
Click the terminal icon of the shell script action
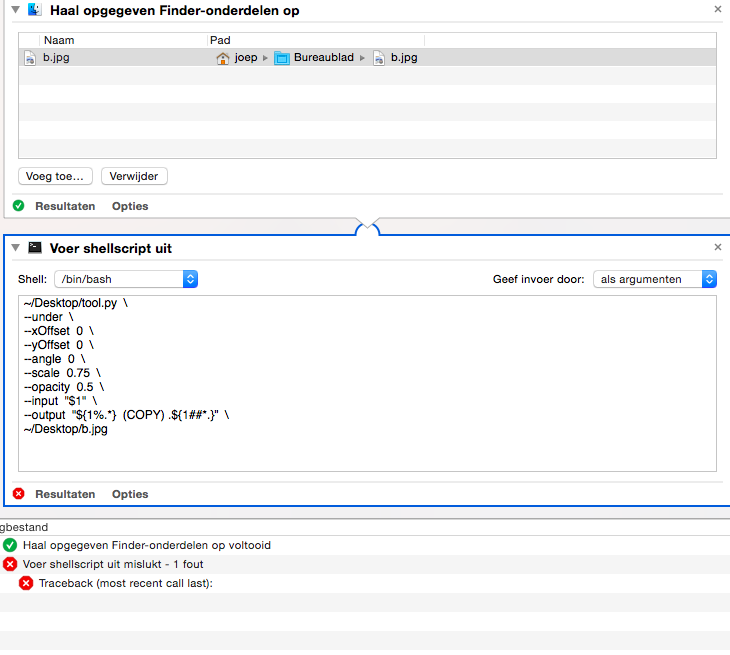[x=34, y=248]
